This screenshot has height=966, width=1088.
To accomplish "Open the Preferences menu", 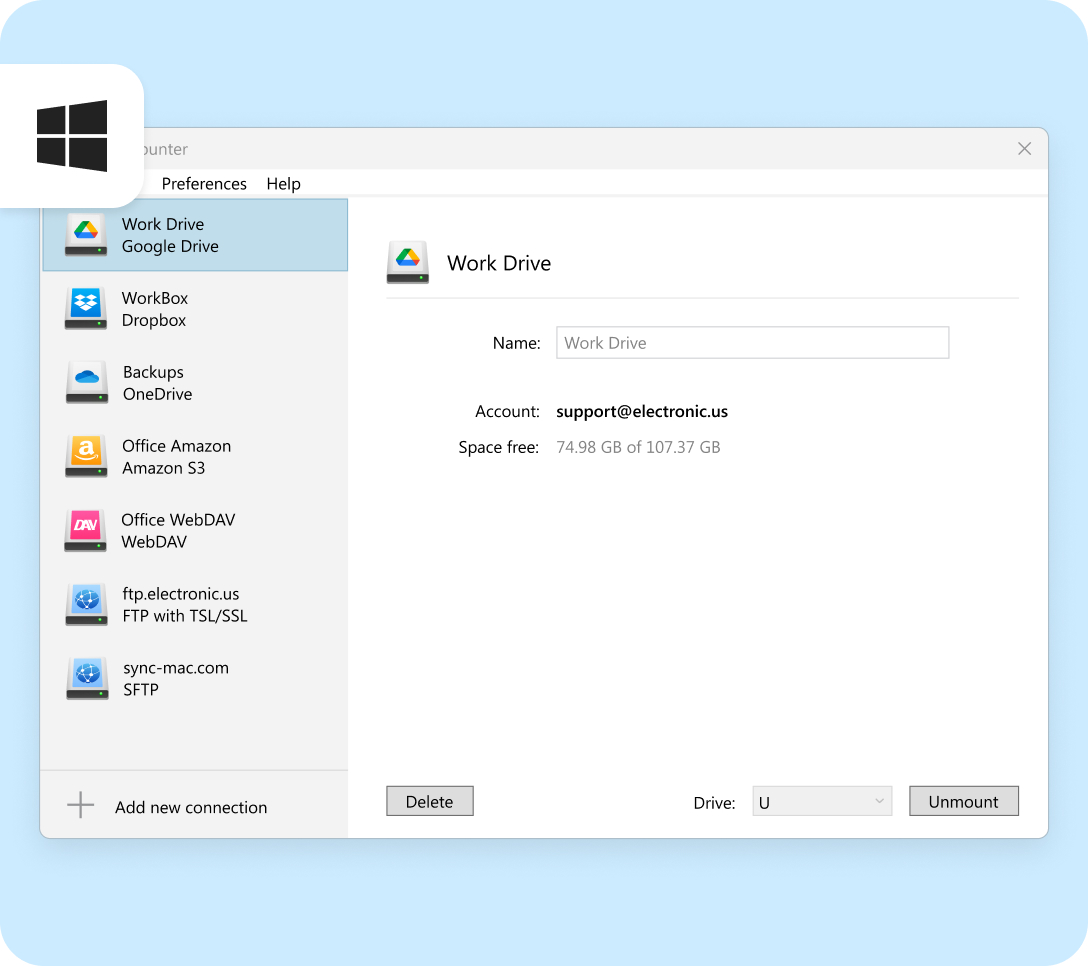I will click(x=204, y=184).
